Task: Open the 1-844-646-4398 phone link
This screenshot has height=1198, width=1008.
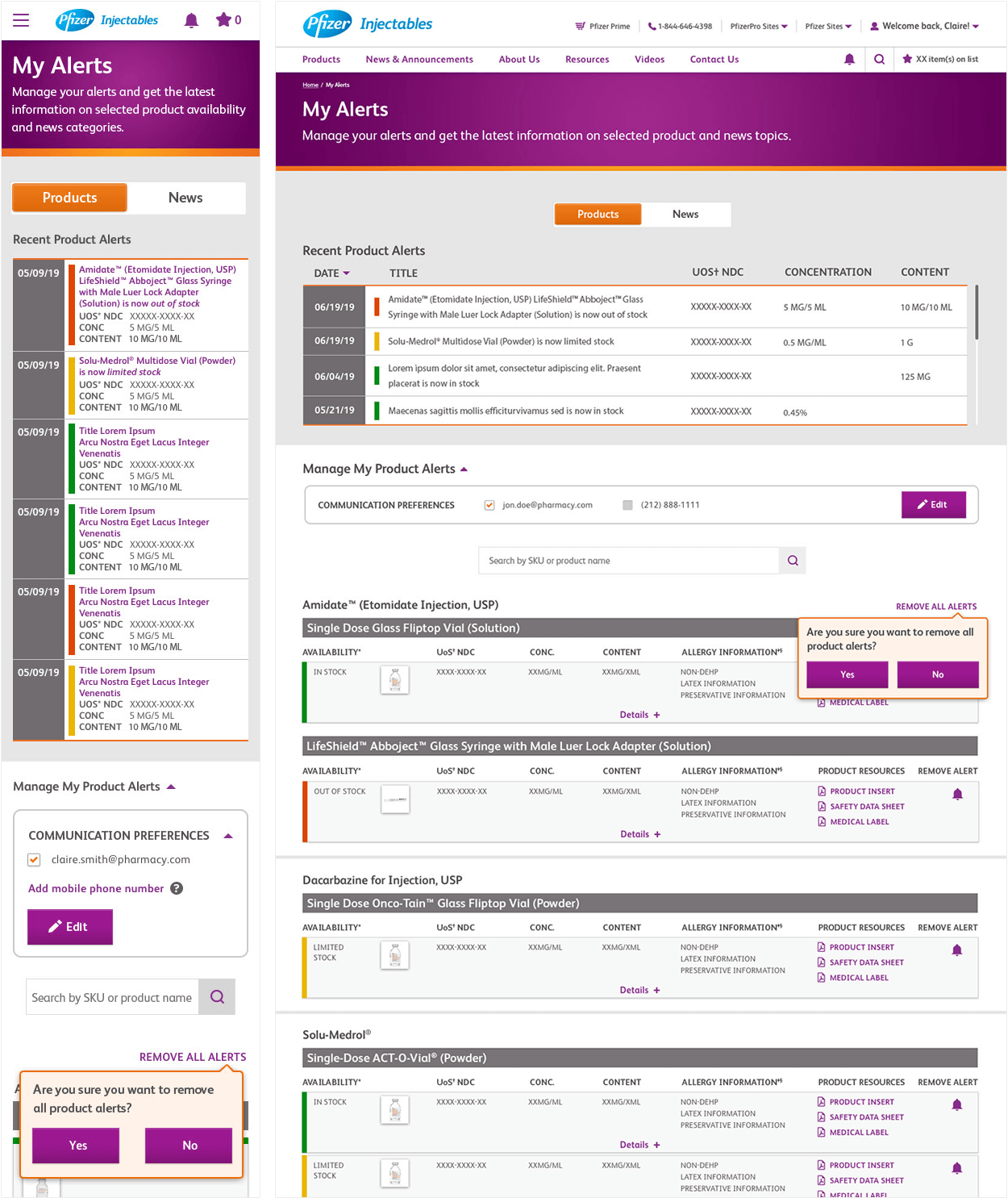Action: point(680,26)
